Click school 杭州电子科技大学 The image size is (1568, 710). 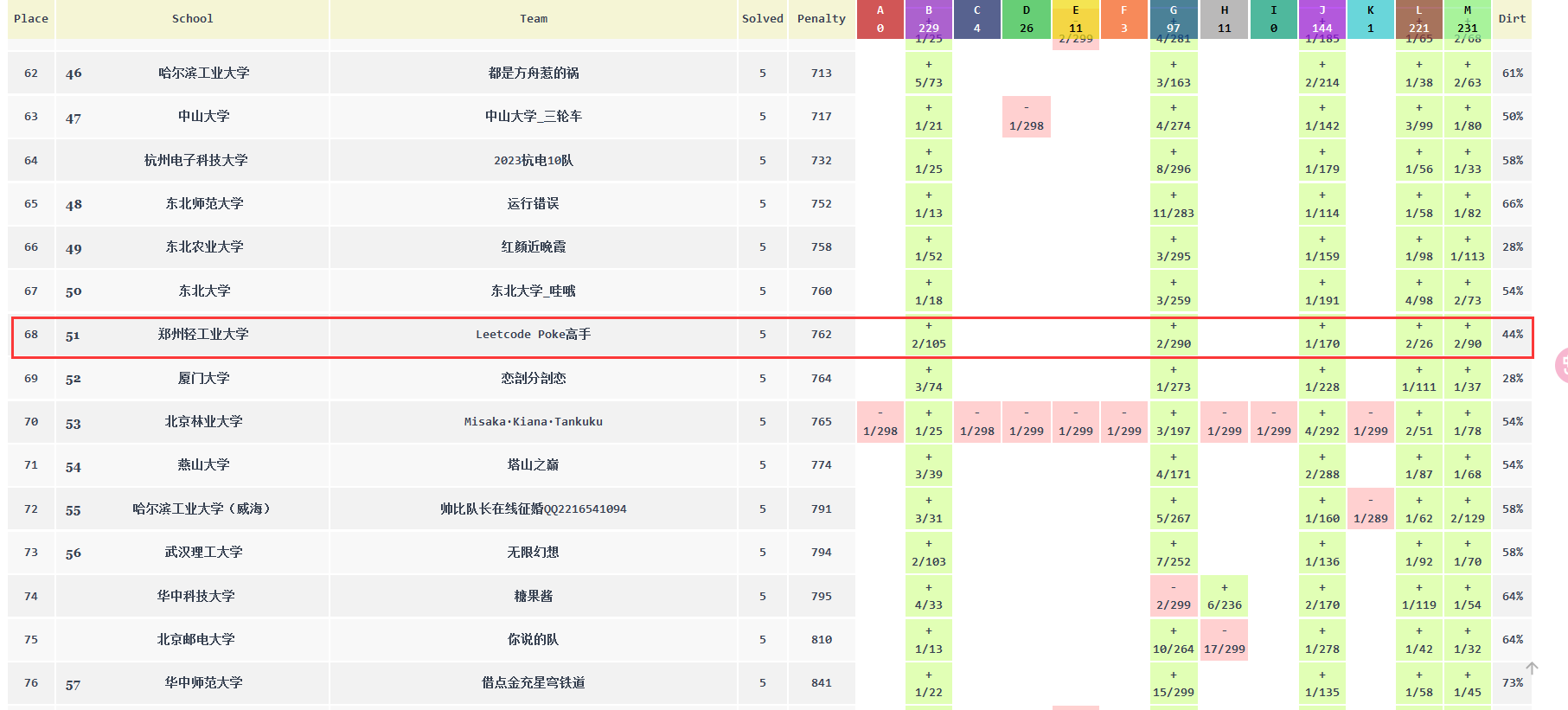[196, 161]
